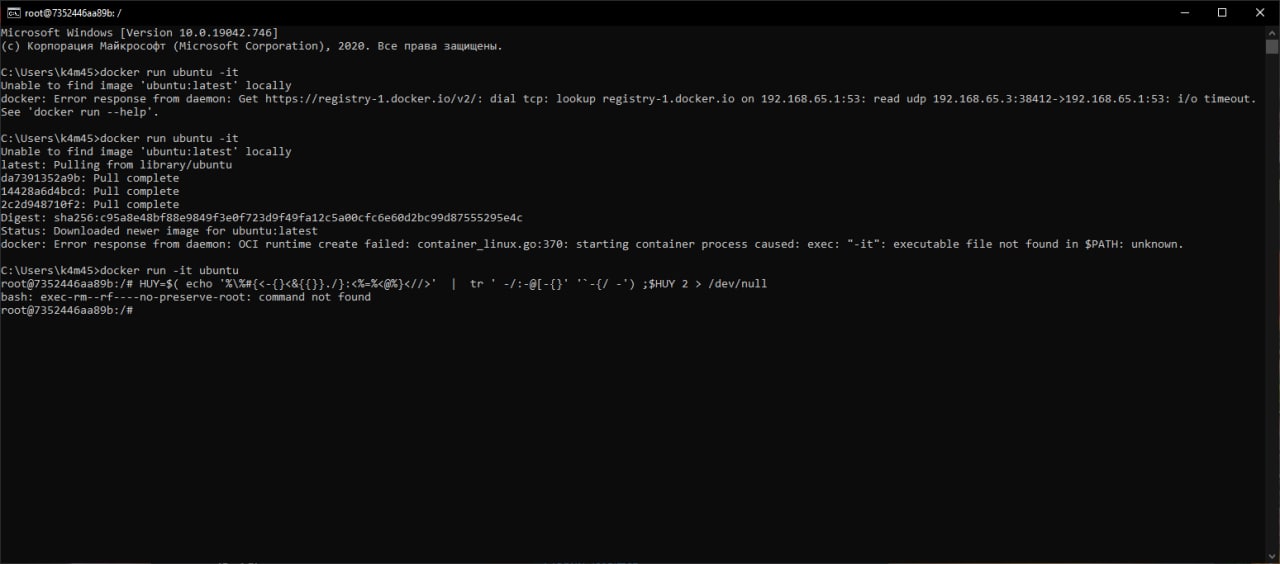Viewport: 1280px width, 564px height.
Task: Click the scrollbar up arrow
Action: coord(1271,33)
